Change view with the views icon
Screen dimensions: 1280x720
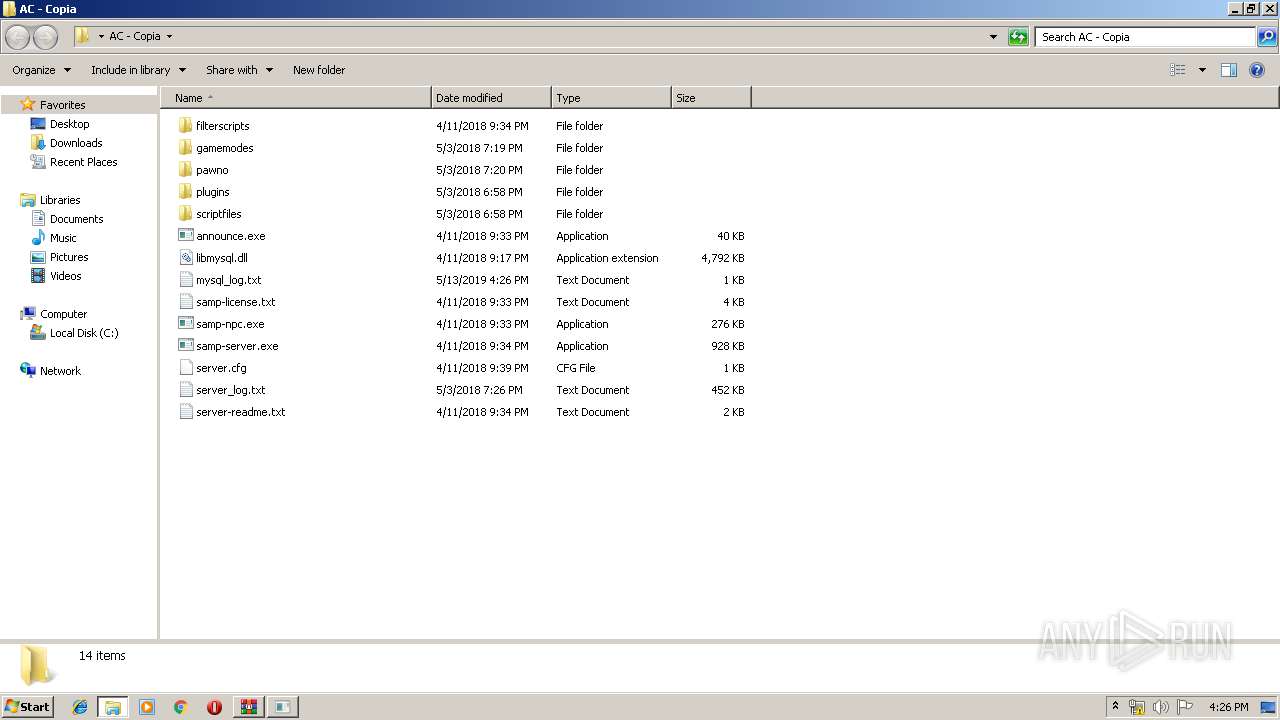(x=1178, y=70)
